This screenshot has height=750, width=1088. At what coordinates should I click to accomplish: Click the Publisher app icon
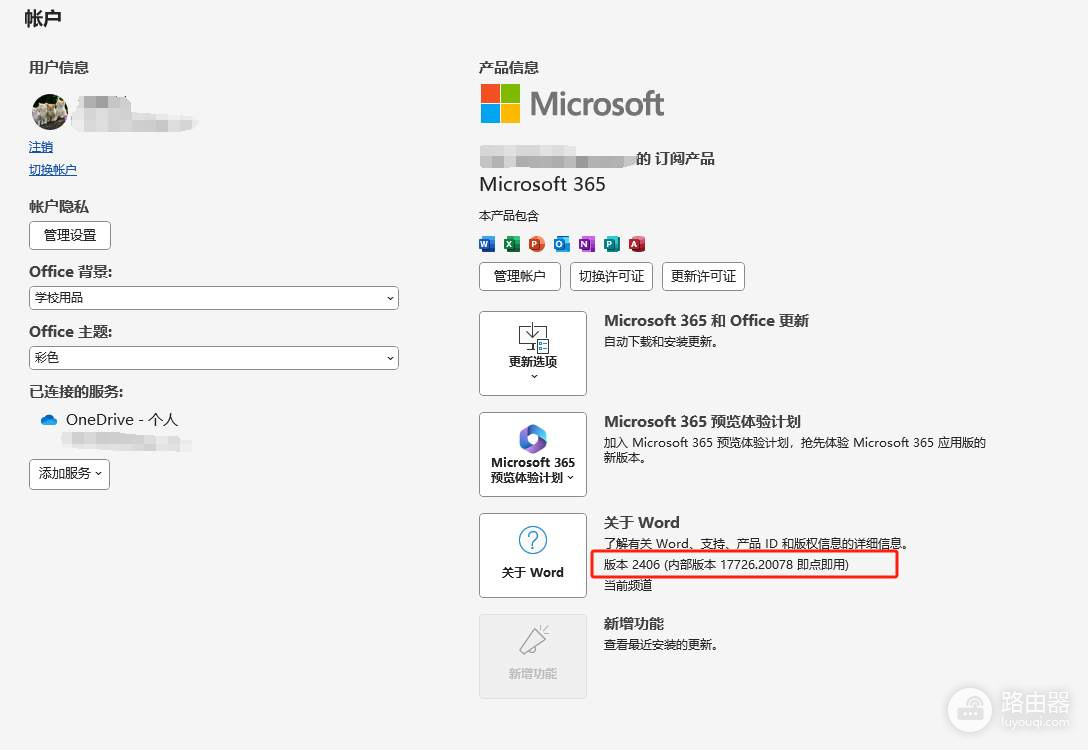(611, 244)
